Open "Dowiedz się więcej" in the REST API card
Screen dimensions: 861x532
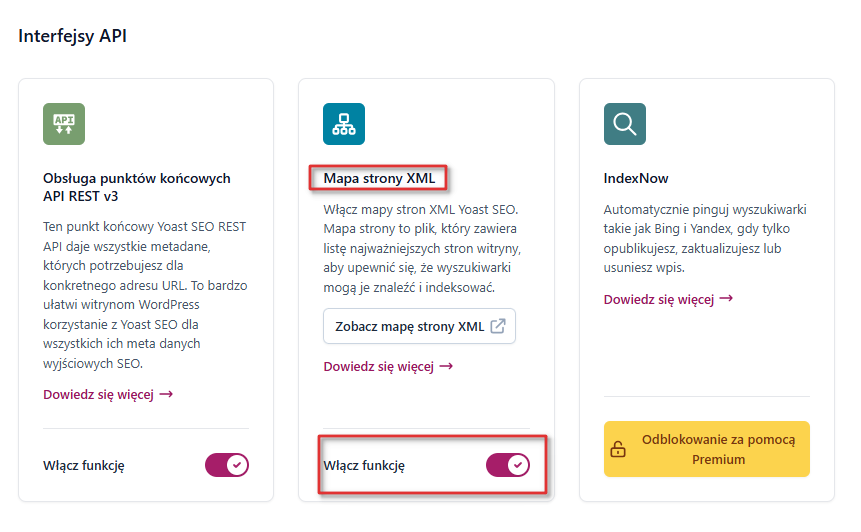[x=98, y=394]
